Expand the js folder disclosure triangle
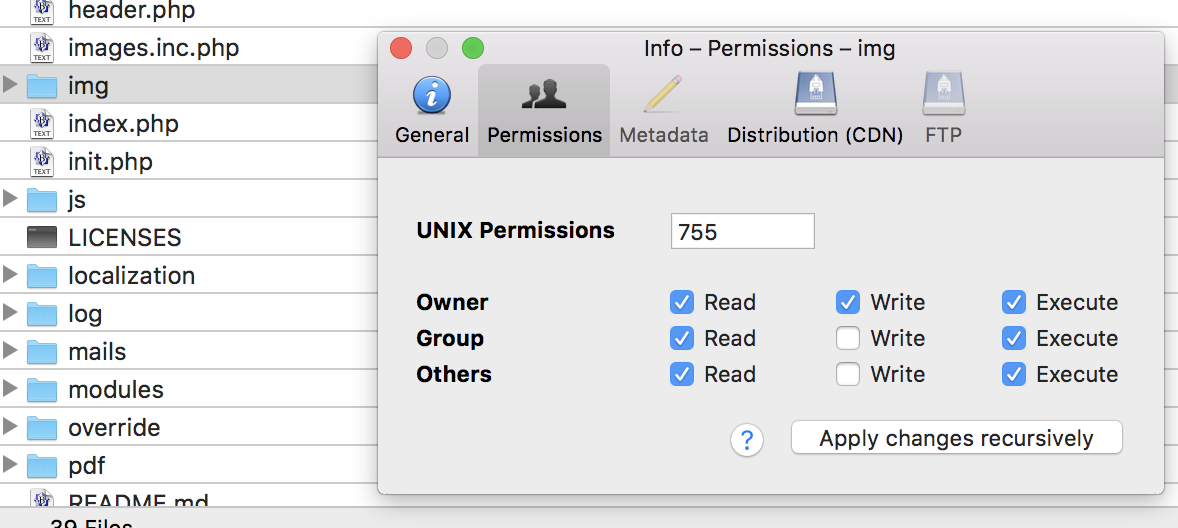This screenshot has width=1178, height=528. tap(11, 199)
